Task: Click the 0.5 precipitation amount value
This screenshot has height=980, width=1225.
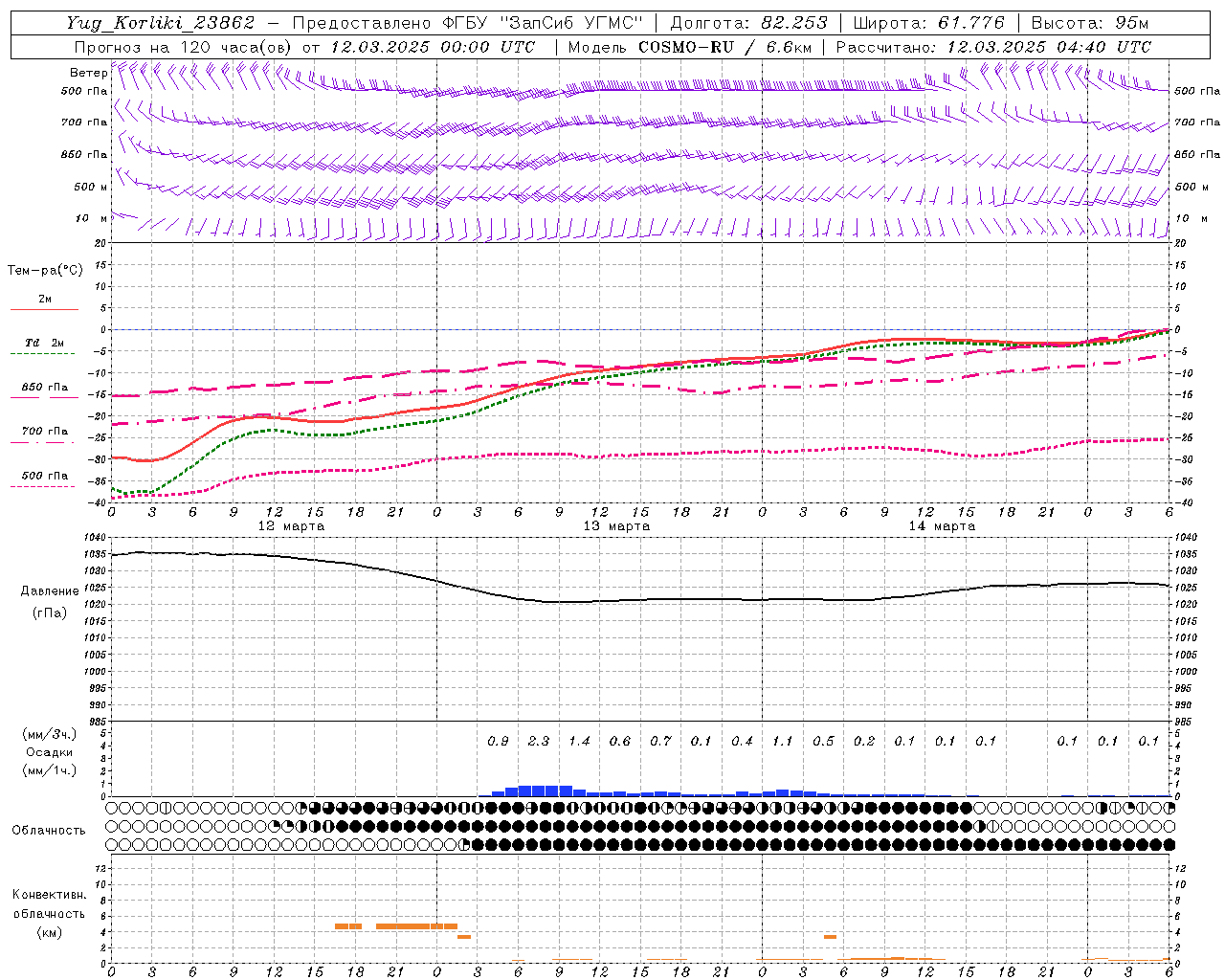Action: [x=823, y=742]
